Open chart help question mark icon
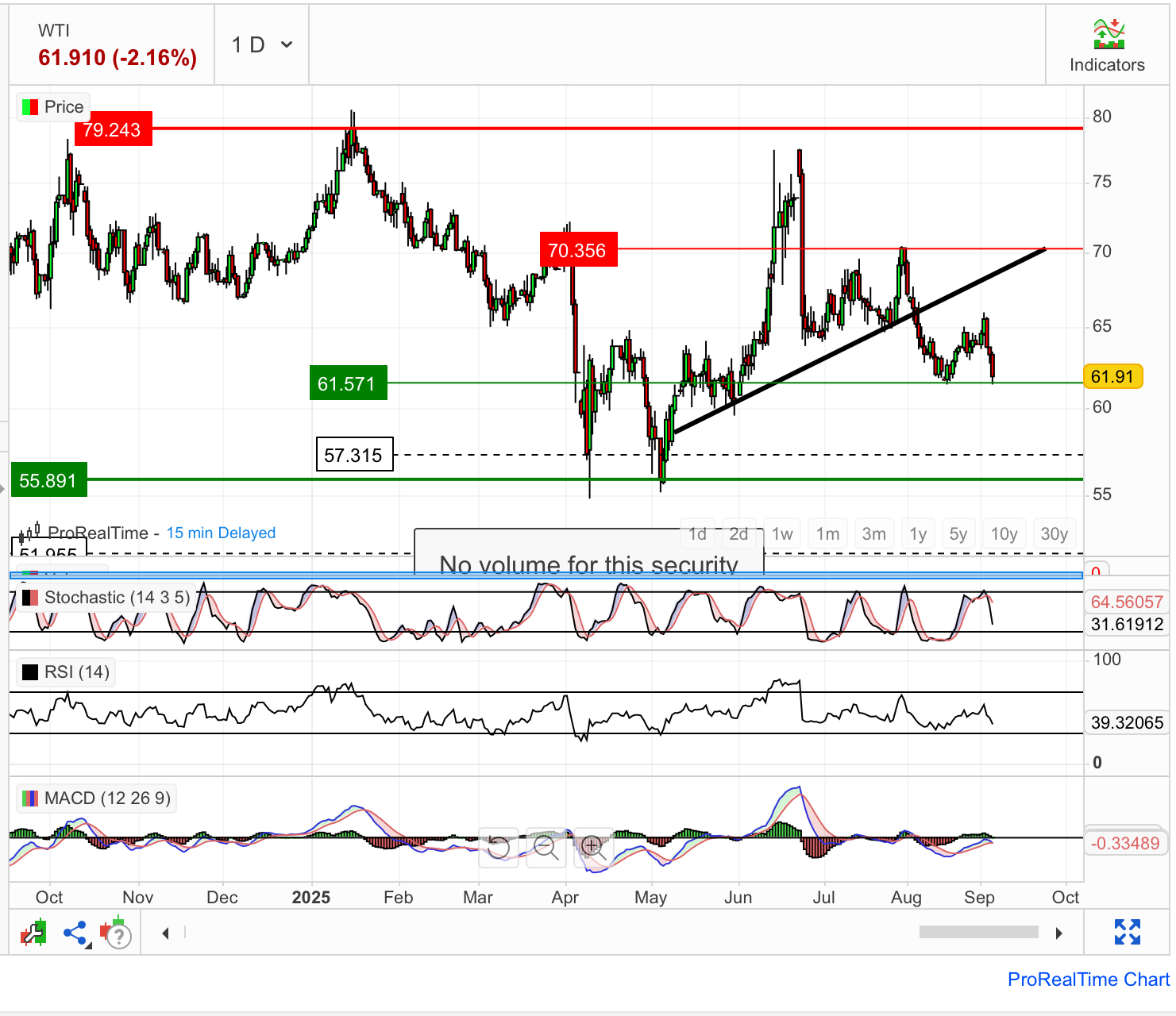This screenshot has width=1176, height=1016. tap(116, 933)
